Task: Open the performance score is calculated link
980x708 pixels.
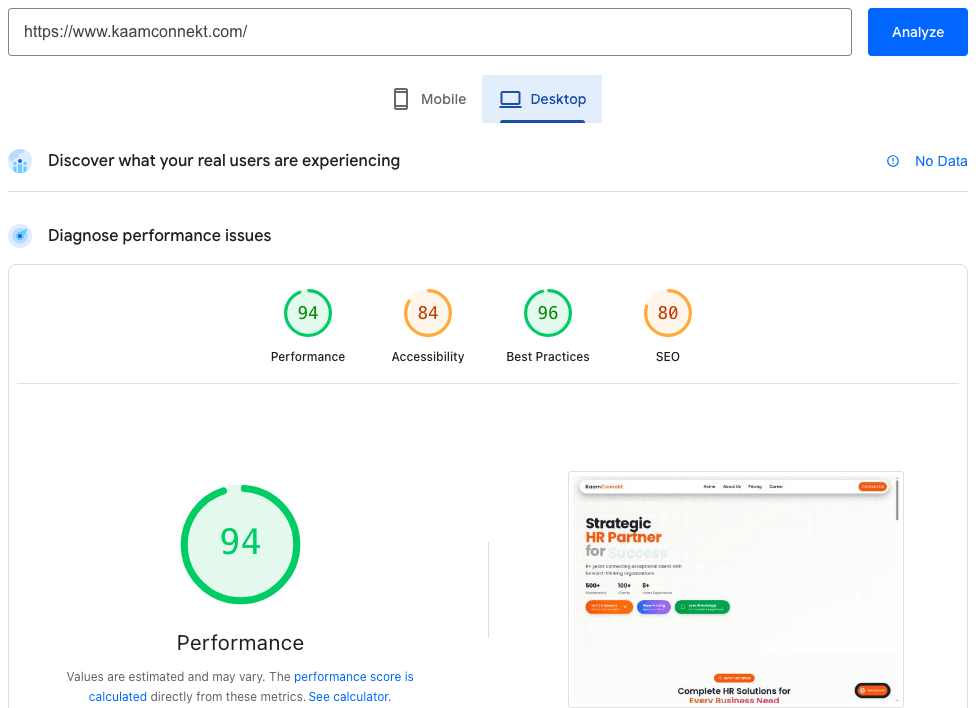Action: click(x=251, y=687)
